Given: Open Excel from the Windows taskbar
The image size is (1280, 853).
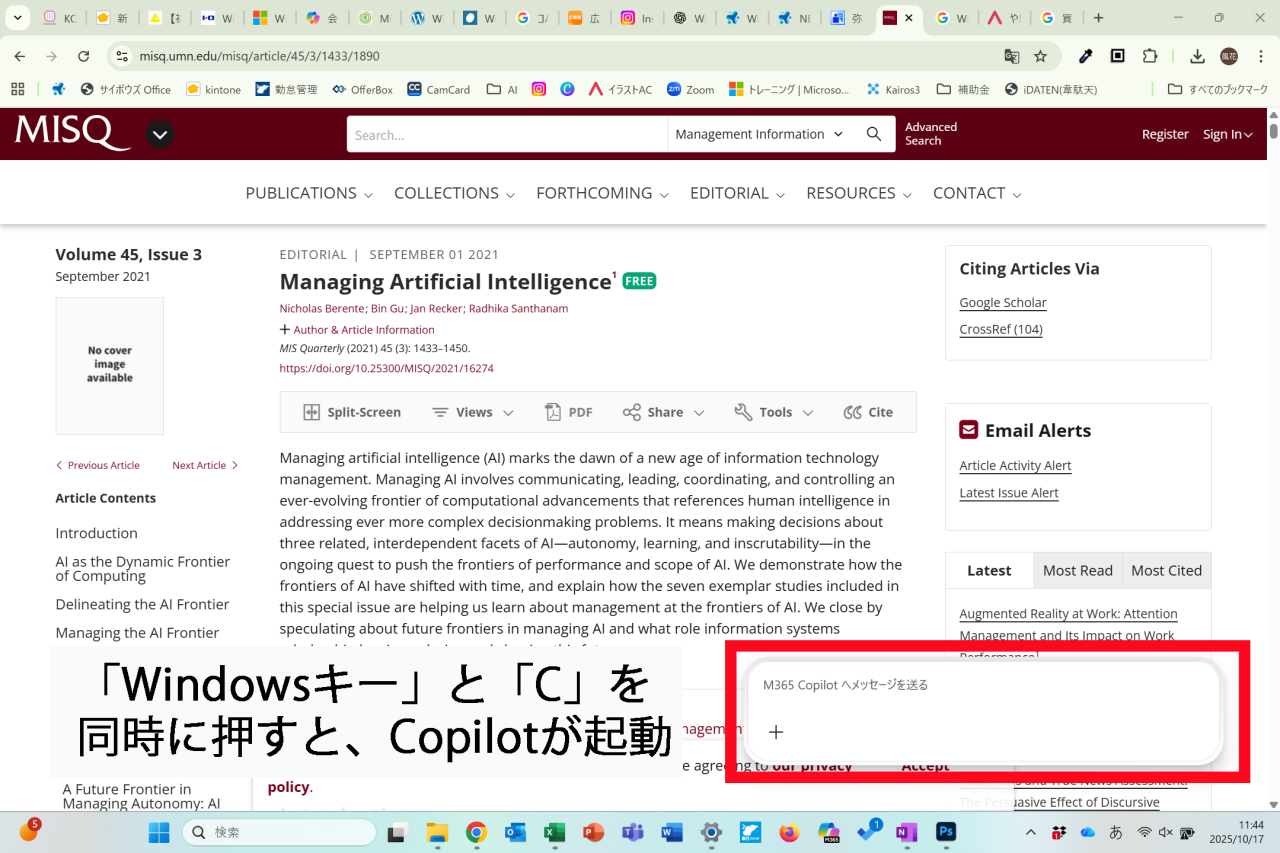Looking at the screenshot, I should click(x=554, y=832).
